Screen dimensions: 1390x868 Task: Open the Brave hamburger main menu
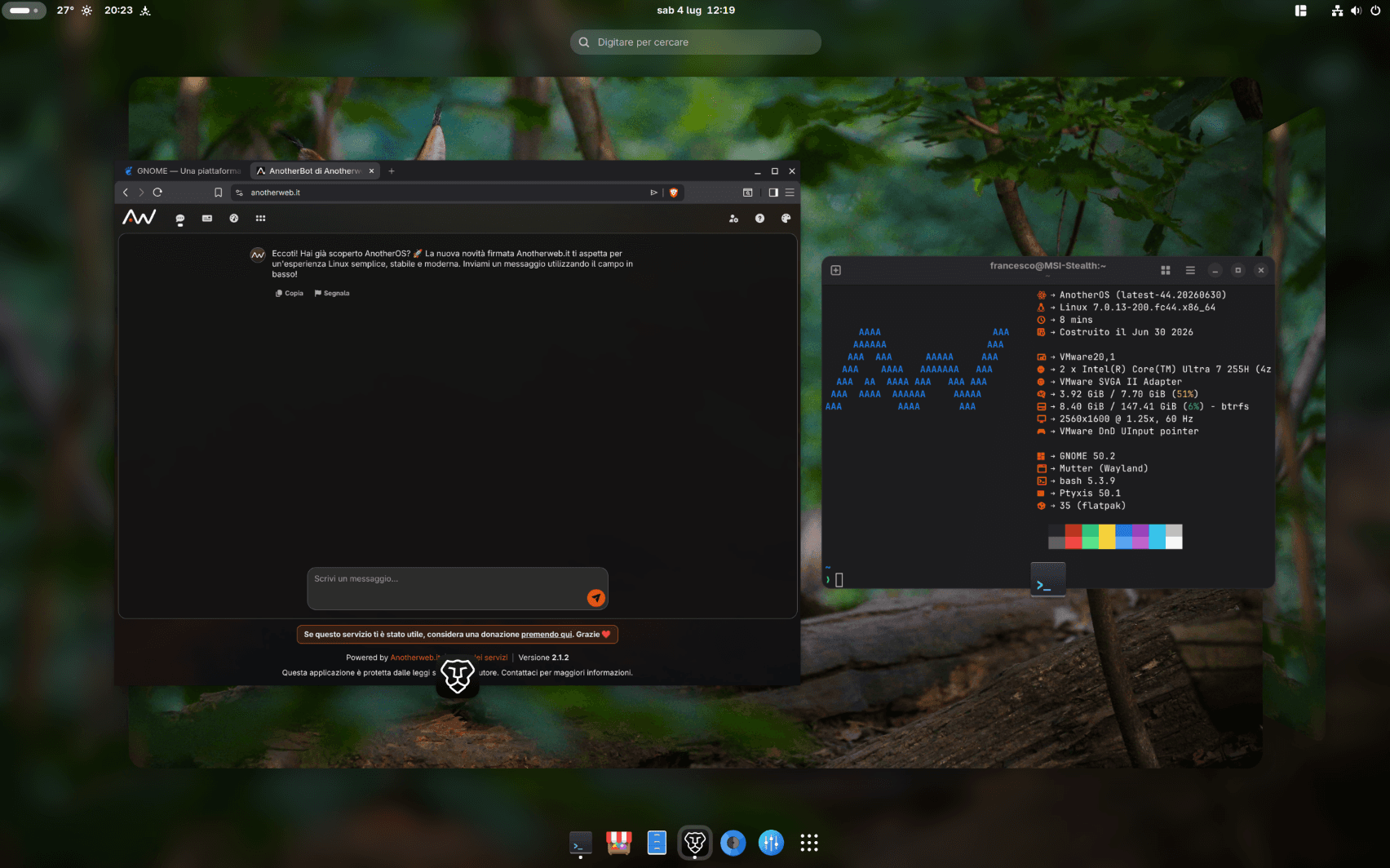[x=790, y=193]
